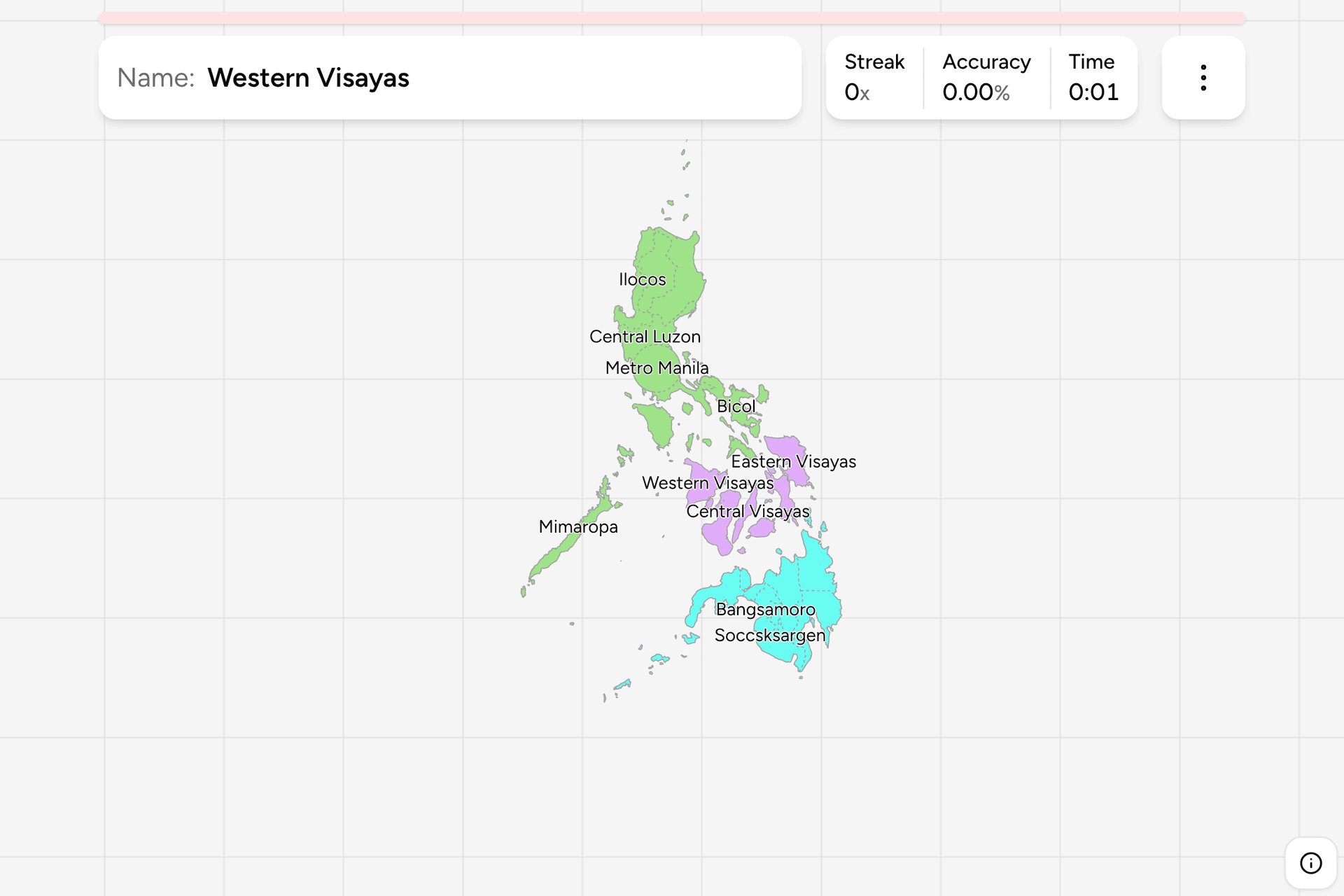Screen dimensions: 1344x896
Task: Select the Central Visayas label
Action: coord(748,512)
